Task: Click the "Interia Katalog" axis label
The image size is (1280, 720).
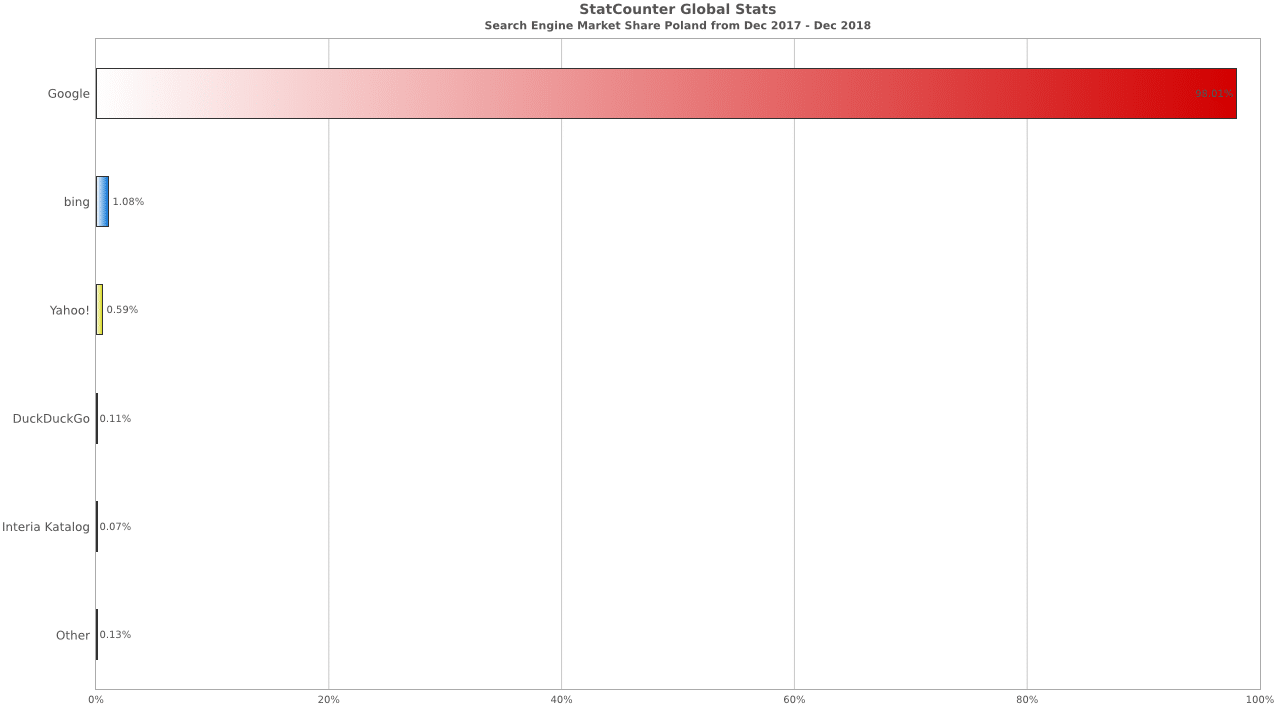Action: click(x=46, y=527)
